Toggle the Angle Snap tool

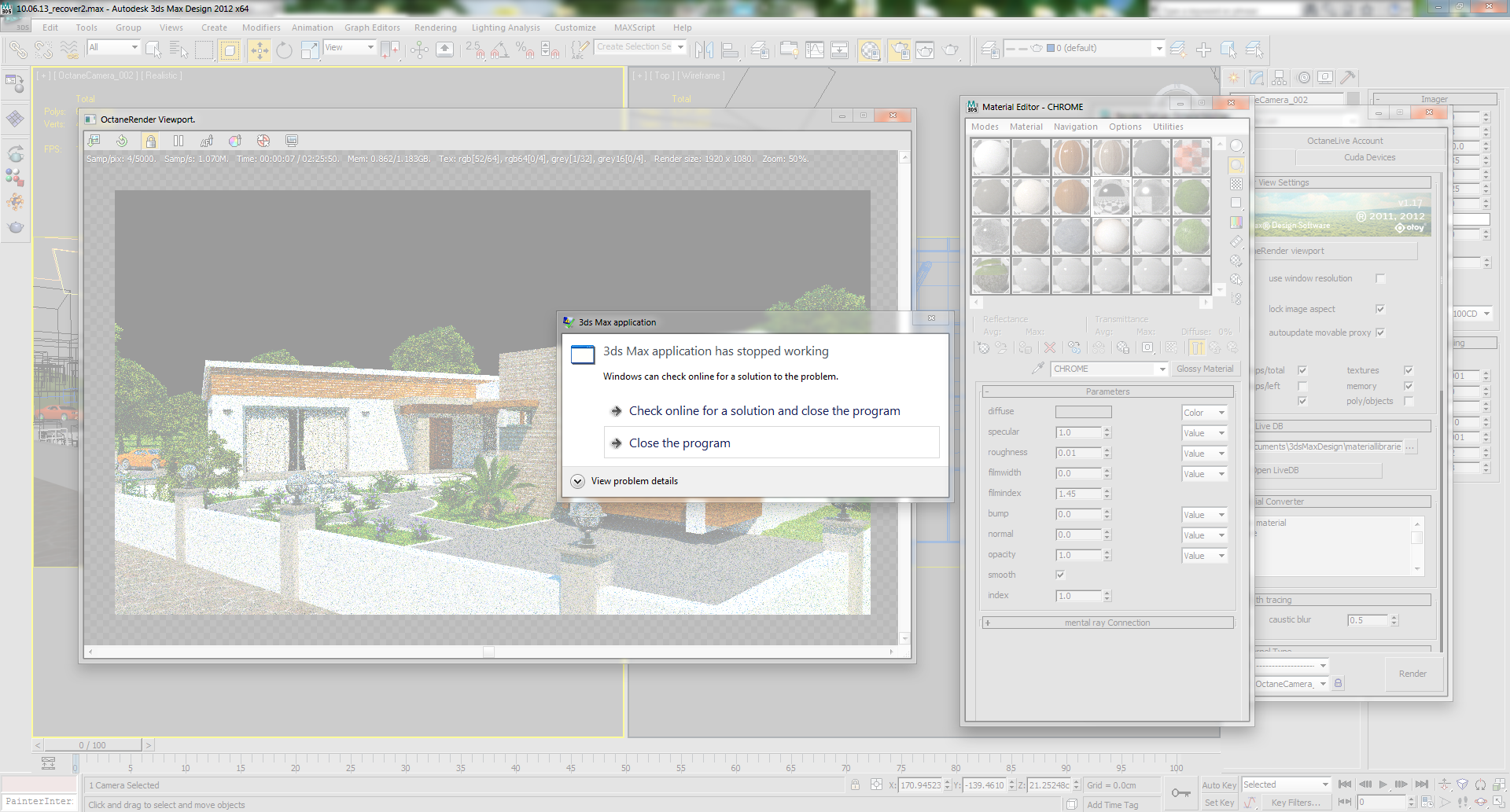tap(499, 50)
